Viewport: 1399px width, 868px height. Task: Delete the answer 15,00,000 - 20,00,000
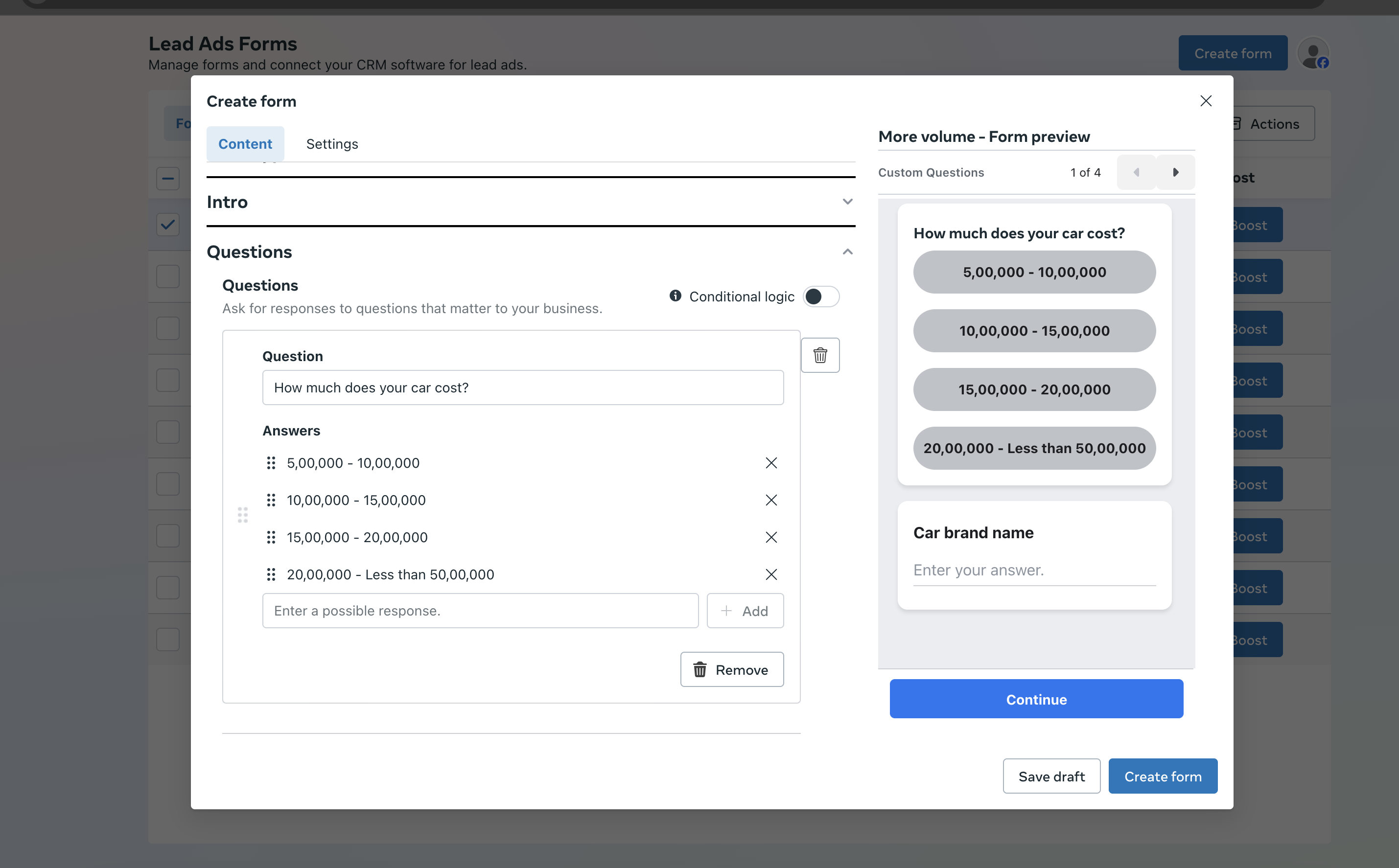tap(770, 537)
